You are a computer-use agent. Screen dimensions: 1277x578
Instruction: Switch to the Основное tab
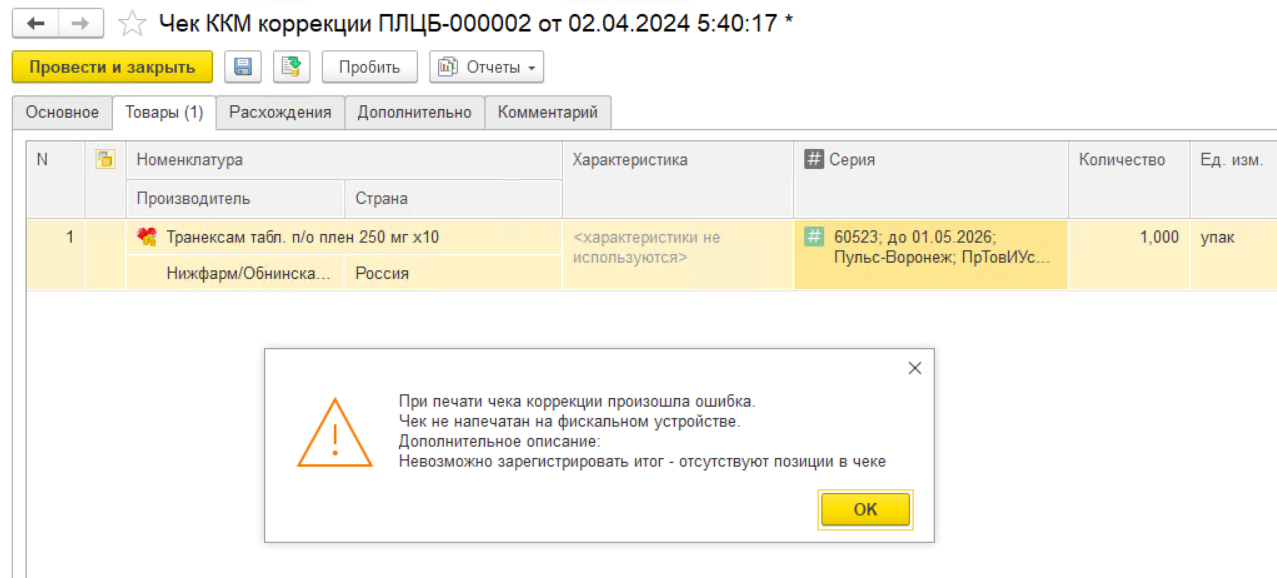[62, 112]
